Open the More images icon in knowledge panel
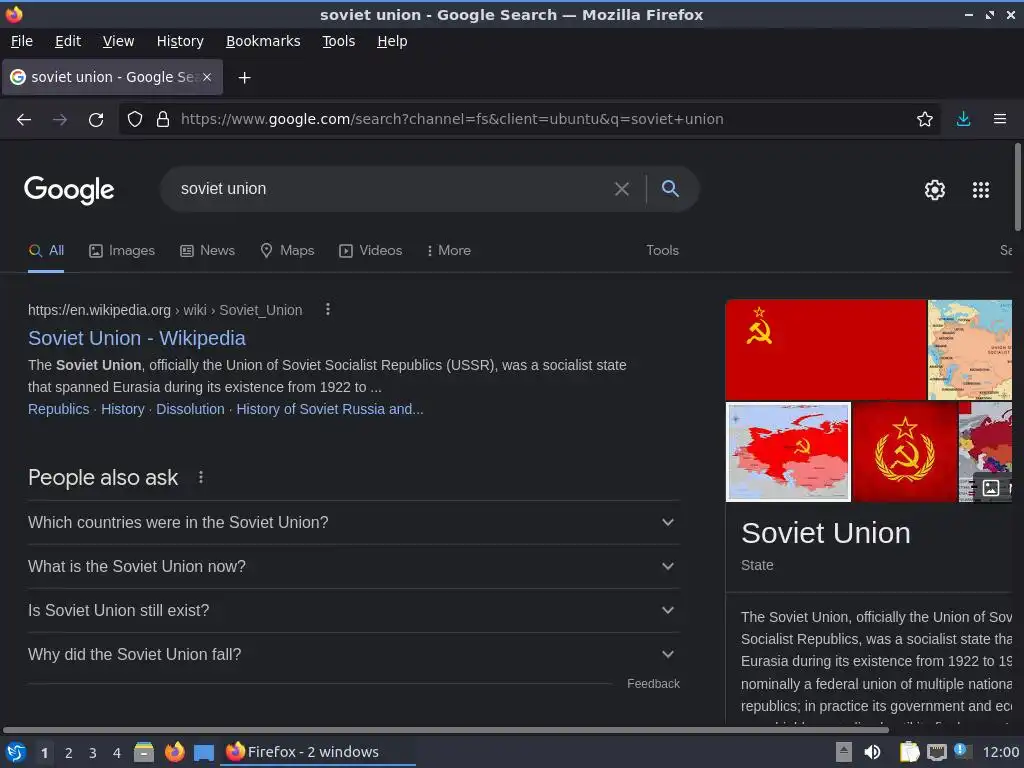 pos(991,487)
